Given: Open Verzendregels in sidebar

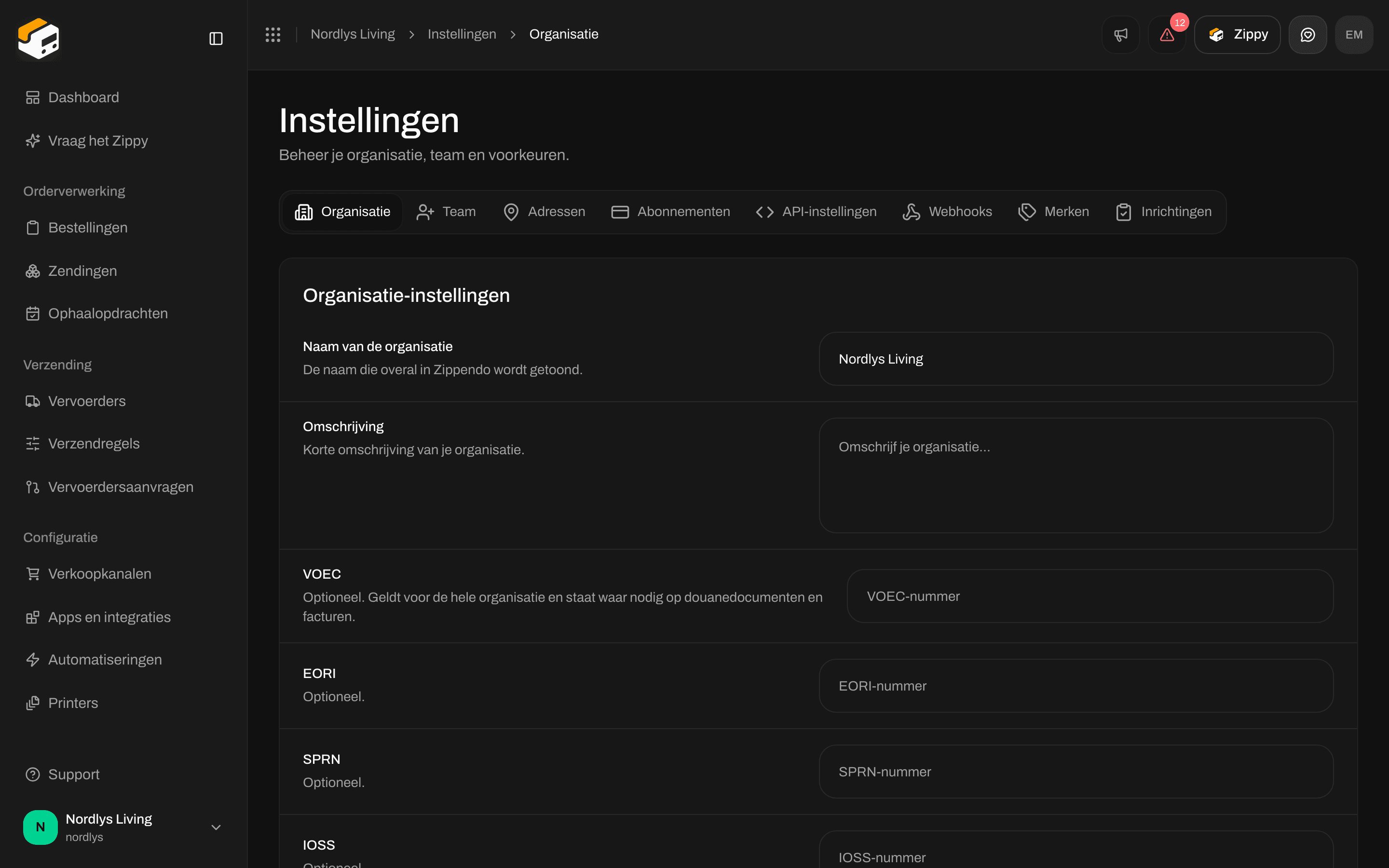Looking at the screenshot, I should coord(123,444).
